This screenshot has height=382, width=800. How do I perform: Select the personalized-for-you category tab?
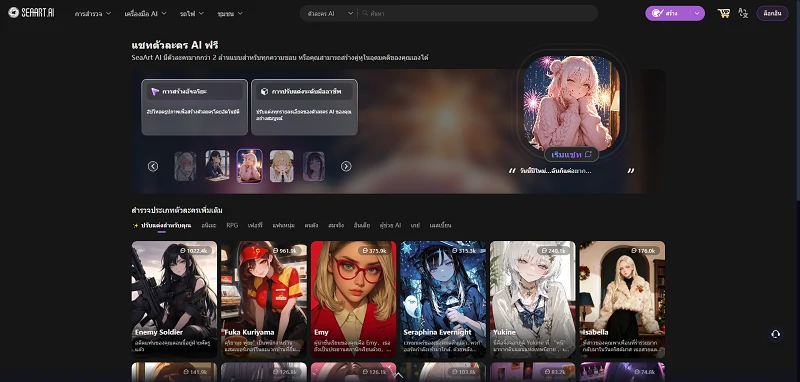tap(162, 225)
